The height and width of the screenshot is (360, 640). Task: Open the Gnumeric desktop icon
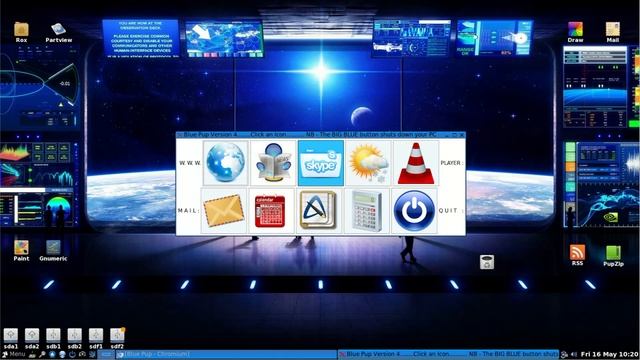tap(53, 250)
